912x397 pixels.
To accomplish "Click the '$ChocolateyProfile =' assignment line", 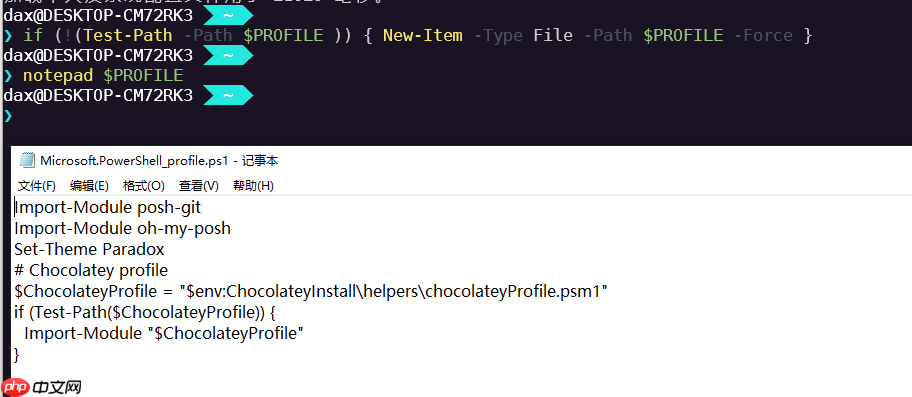I will [x=311, y=291].
